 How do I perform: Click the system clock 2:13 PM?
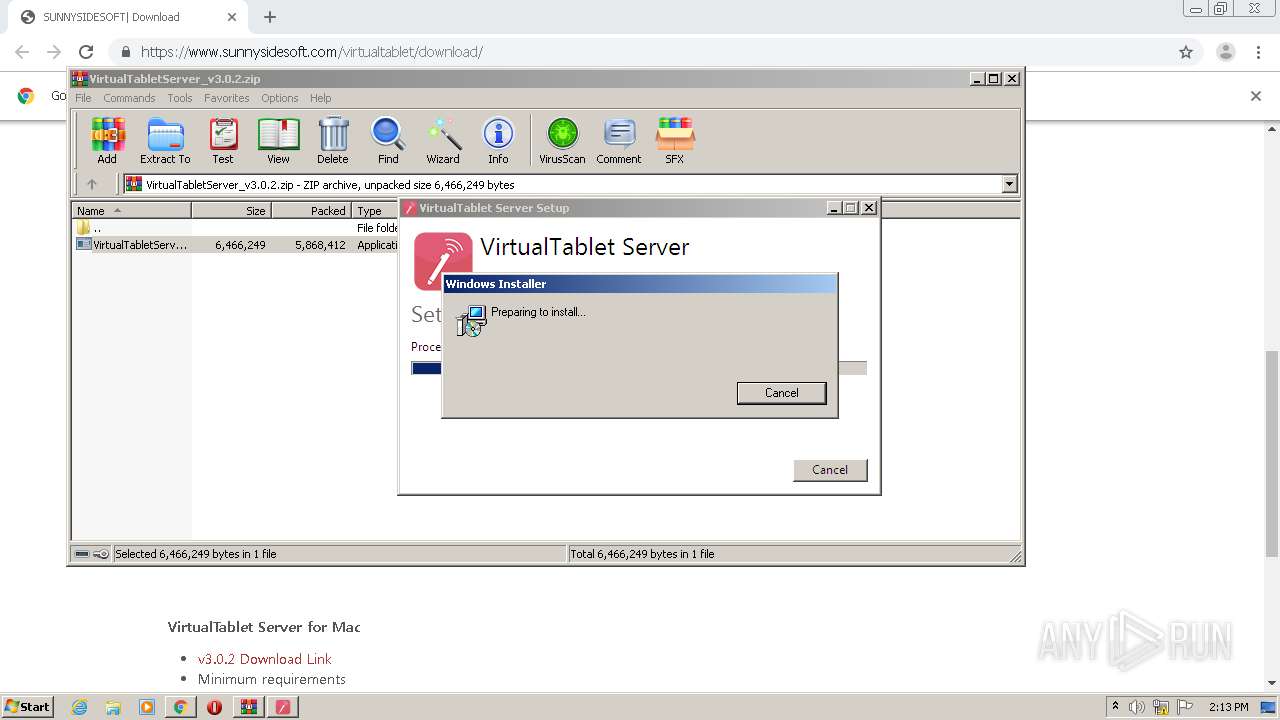point(1229,707)
